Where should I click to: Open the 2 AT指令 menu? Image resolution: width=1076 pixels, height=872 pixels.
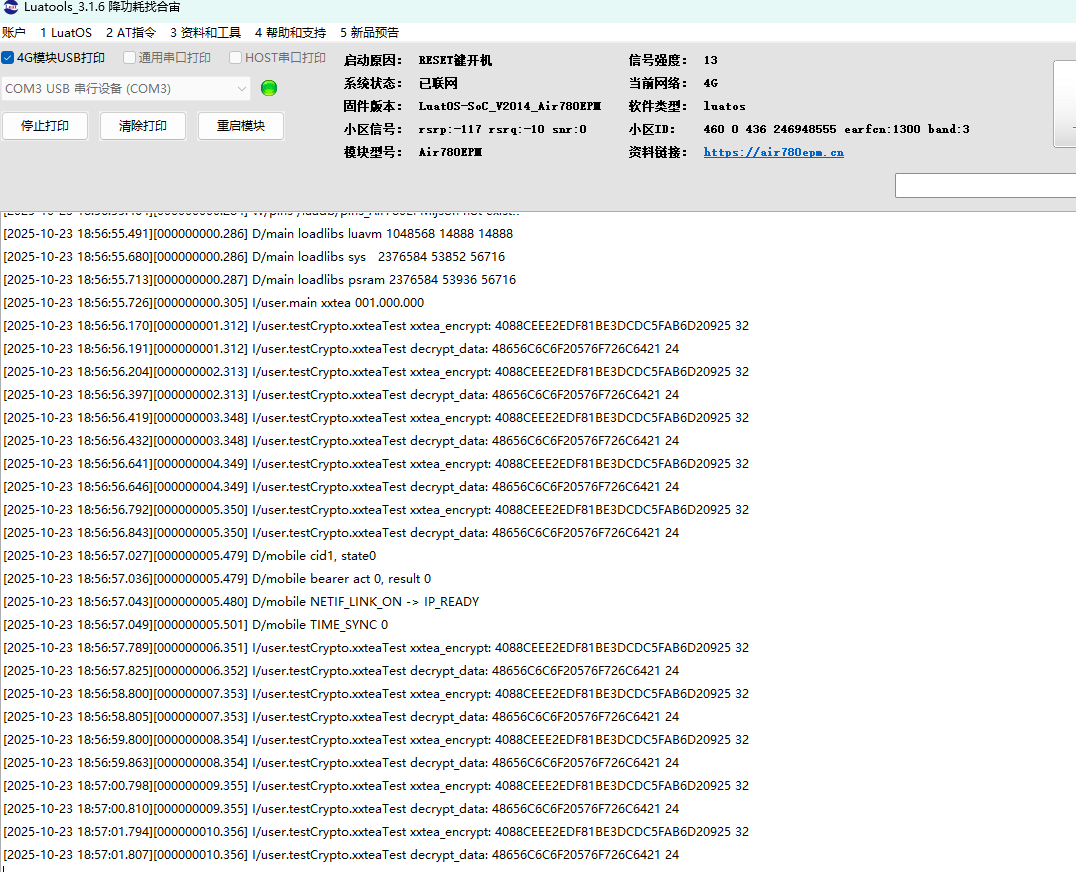pyautogui.click(x=130, y=33)
